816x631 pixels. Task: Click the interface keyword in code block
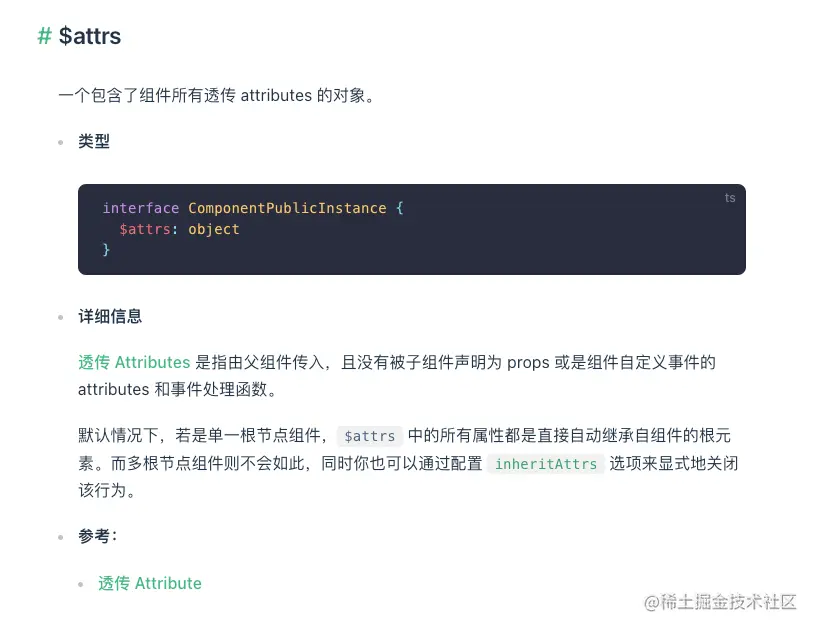coord(141,208)
